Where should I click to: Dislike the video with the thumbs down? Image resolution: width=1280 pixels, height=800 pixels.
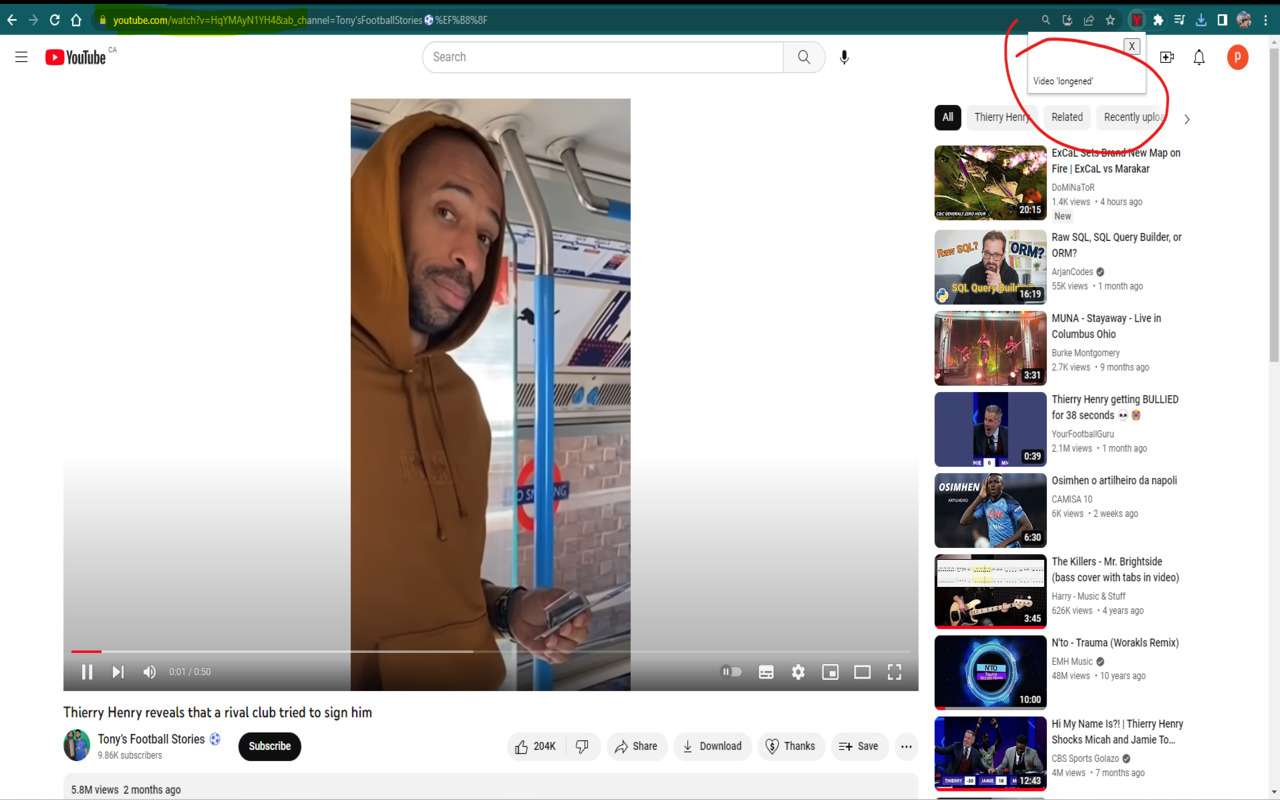coord(582,746)
